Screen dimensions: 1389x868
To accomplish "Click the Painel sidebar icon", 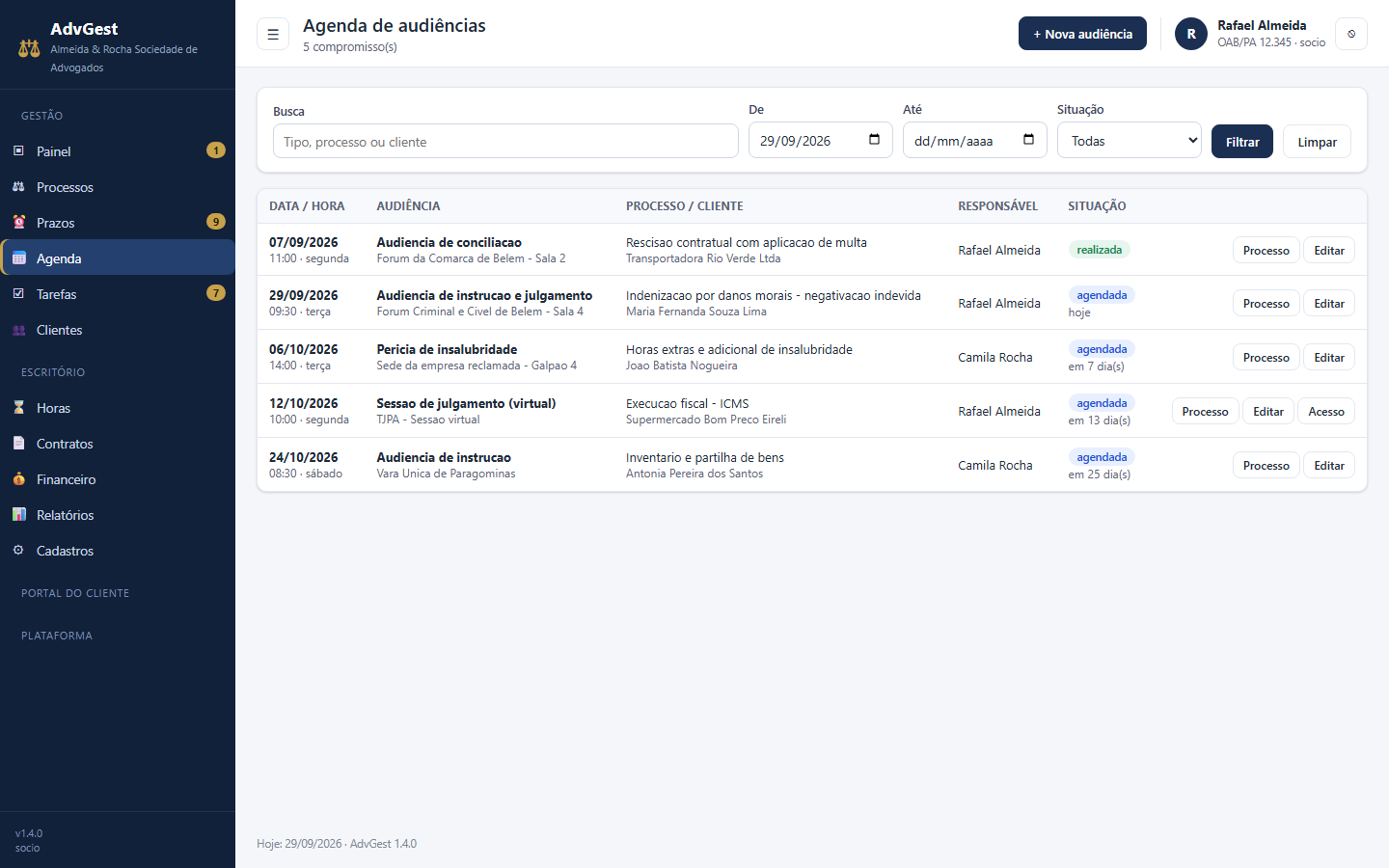I will [x=18, y=150].
